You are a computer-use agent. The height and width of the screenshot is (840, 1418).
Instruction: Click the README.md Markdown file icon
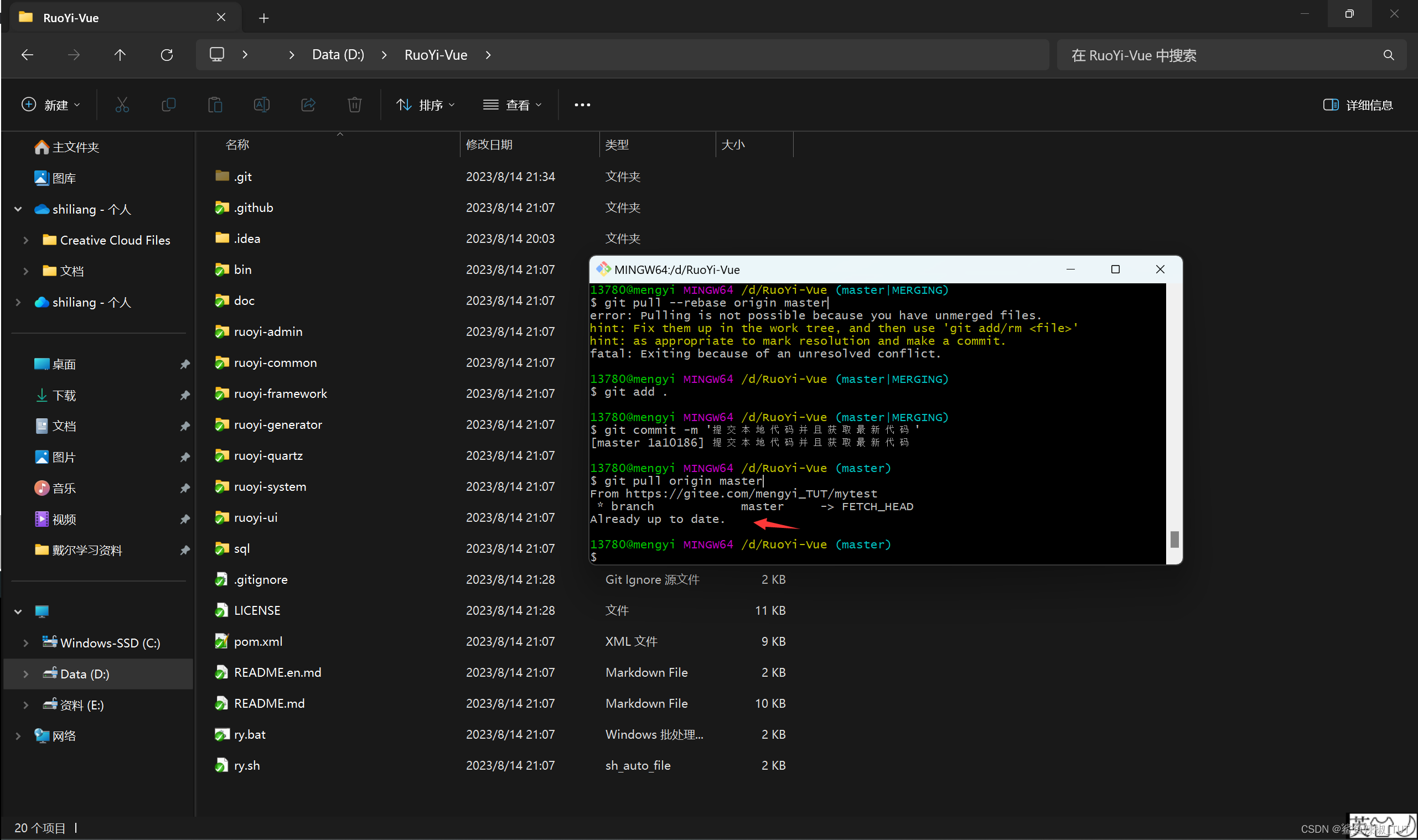click(x=221, y=703)
